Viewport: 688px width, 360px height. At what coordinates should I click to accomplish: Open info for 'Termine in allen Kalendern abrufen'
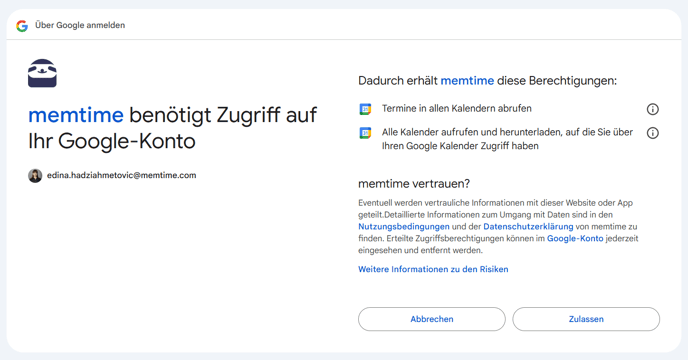[652, 109]
